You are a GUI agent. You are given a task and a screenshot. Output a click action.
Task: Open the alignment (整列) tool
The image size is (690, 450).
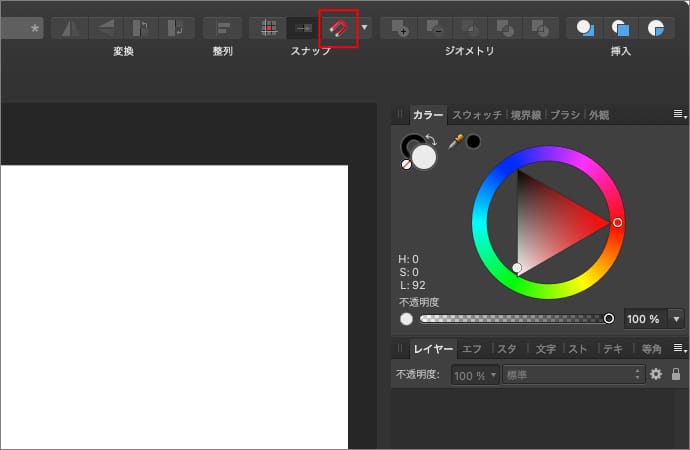[222, 28]
